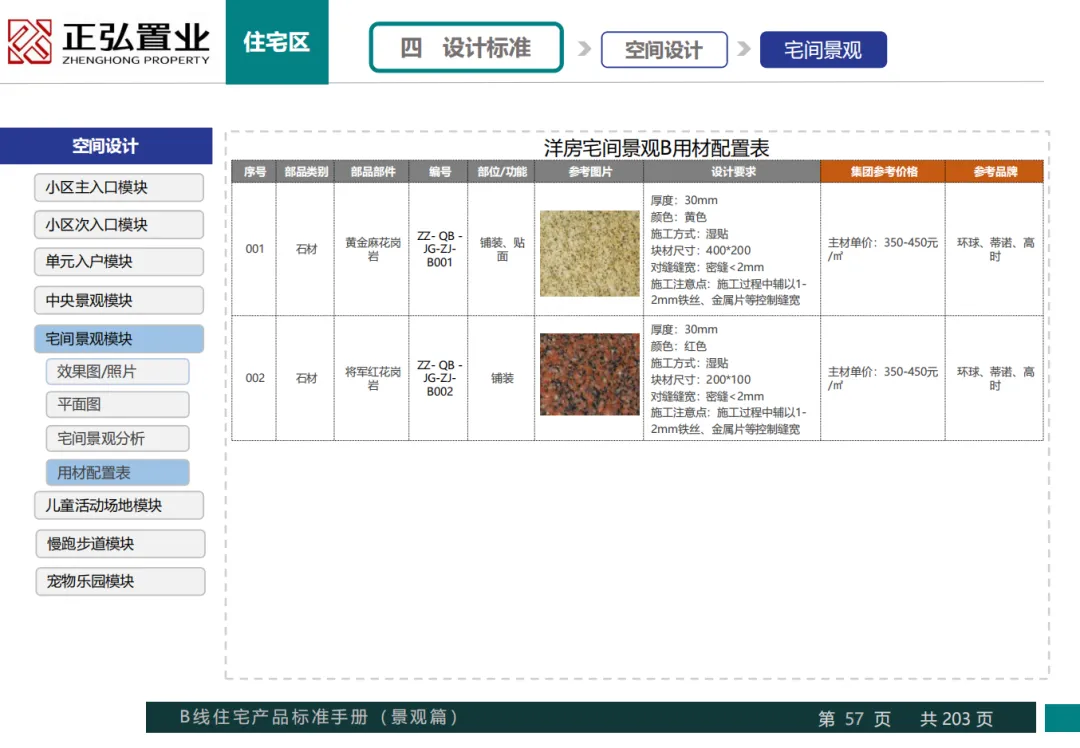
Task: Click 块材尺寸: 400*200 text
Action: pyautogui.click(x=700, y=250)
